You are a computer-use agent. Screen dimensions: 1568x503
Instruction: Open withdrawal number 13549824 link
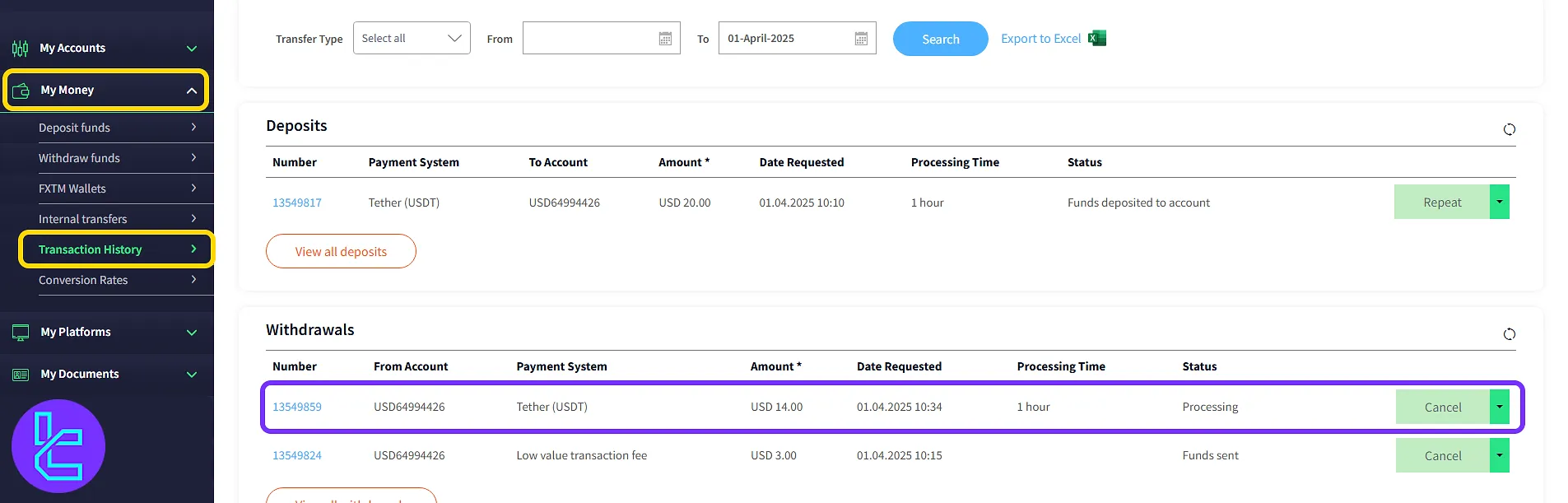297,455
